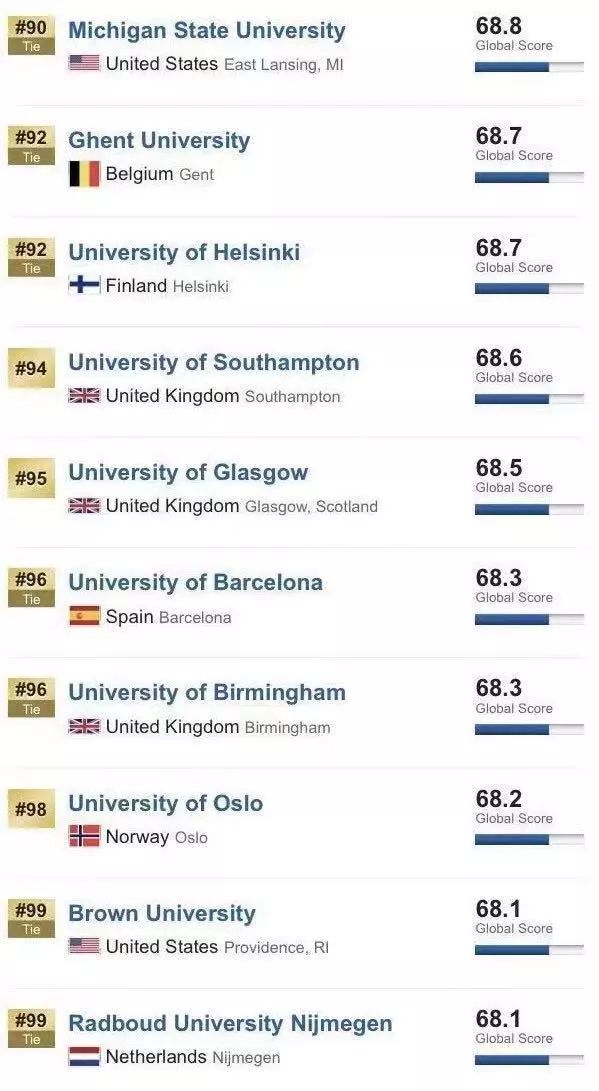Image resolution: width=599 pixels, height=1091 pixels.
Task: Click the Finland flag icon
Action: tap(84, 285)
